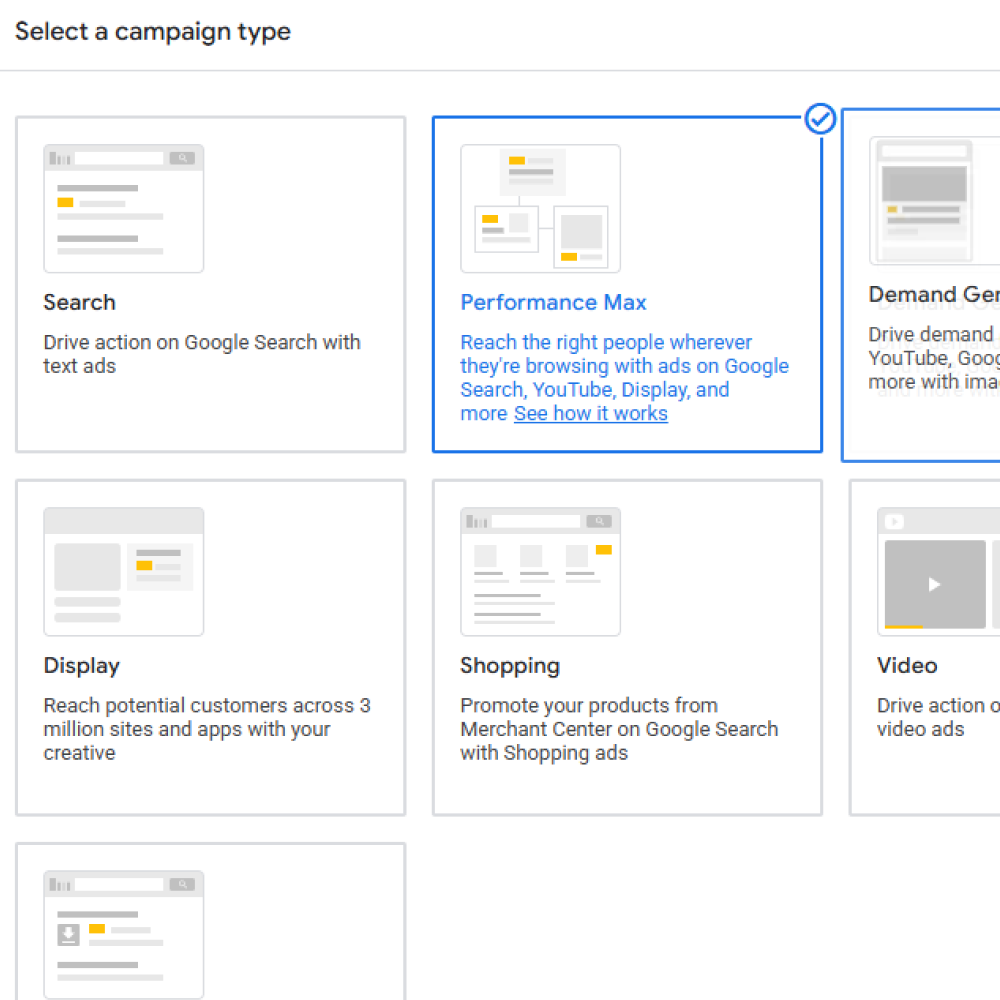Click the play button in the Video illustration
Screen dimensions: 1000x1000
click(x=936, y=583)
